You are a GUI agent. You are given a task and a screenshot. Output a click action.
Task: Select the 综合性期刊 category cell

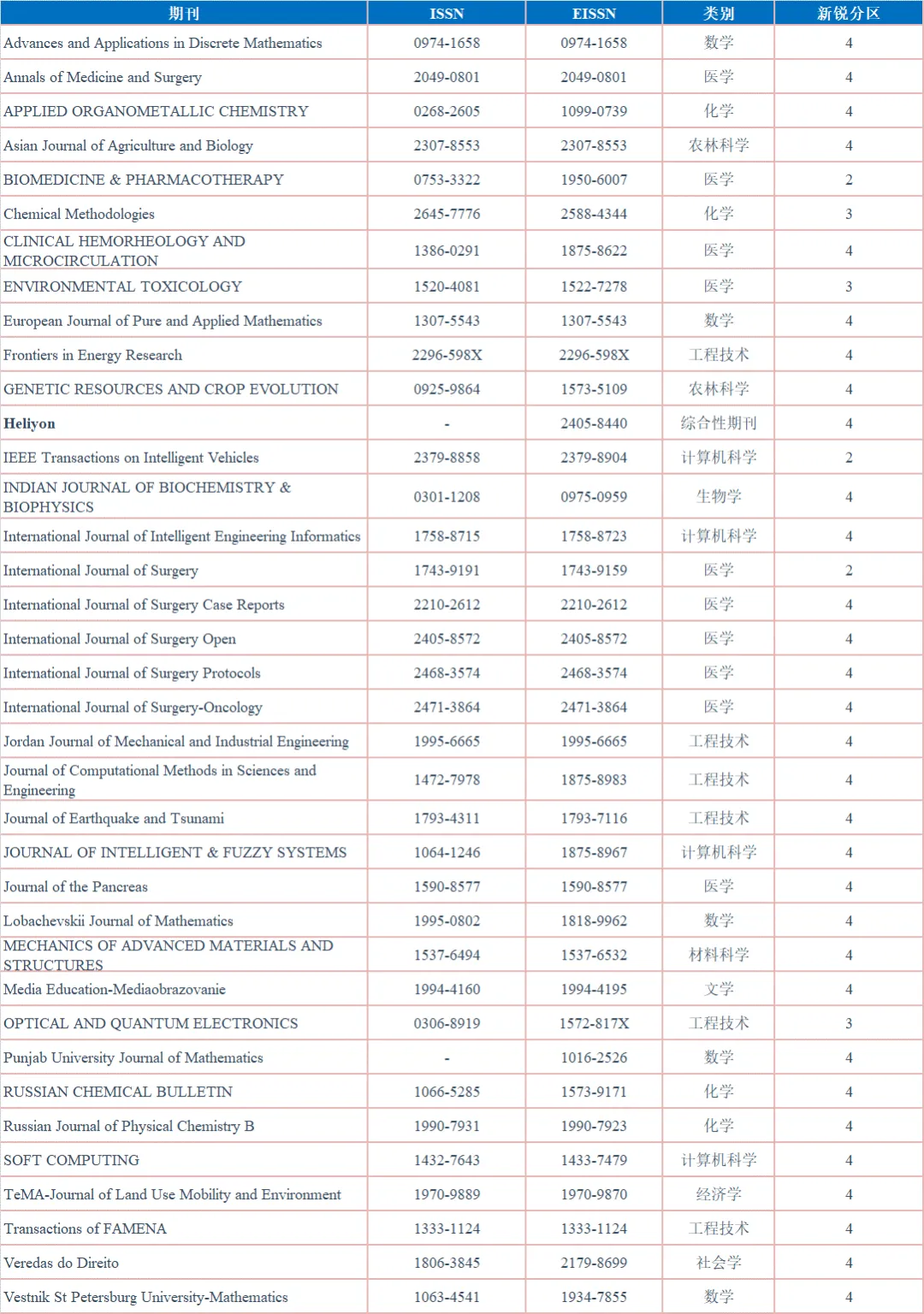coord(719,423)
